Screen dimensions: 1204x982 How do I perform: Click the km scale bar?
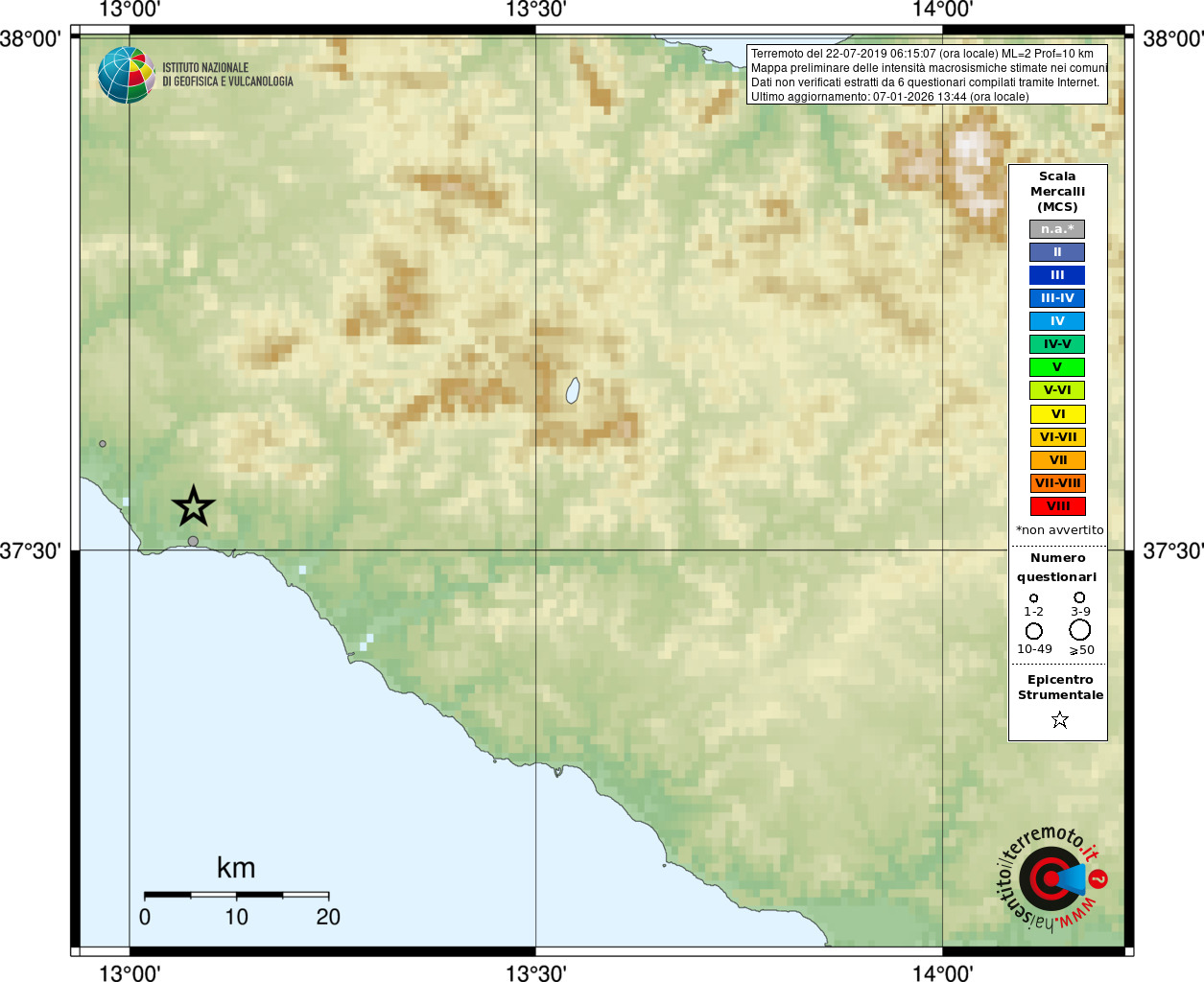(236, 895)
